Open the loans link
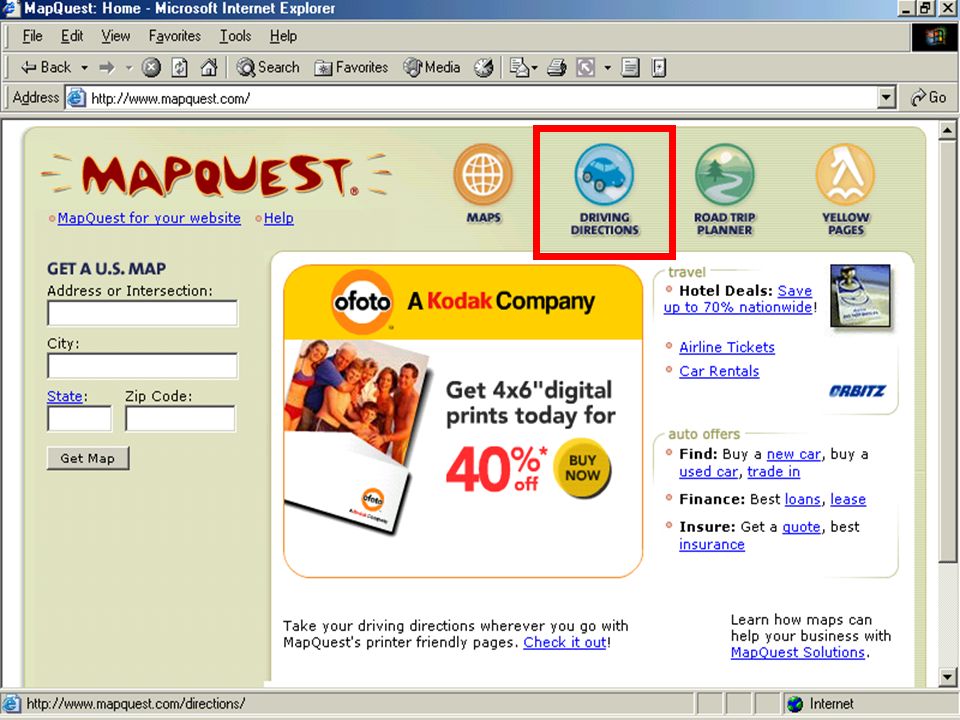The image size is (960, 720). pyautogui.click(x=803, y=500)
